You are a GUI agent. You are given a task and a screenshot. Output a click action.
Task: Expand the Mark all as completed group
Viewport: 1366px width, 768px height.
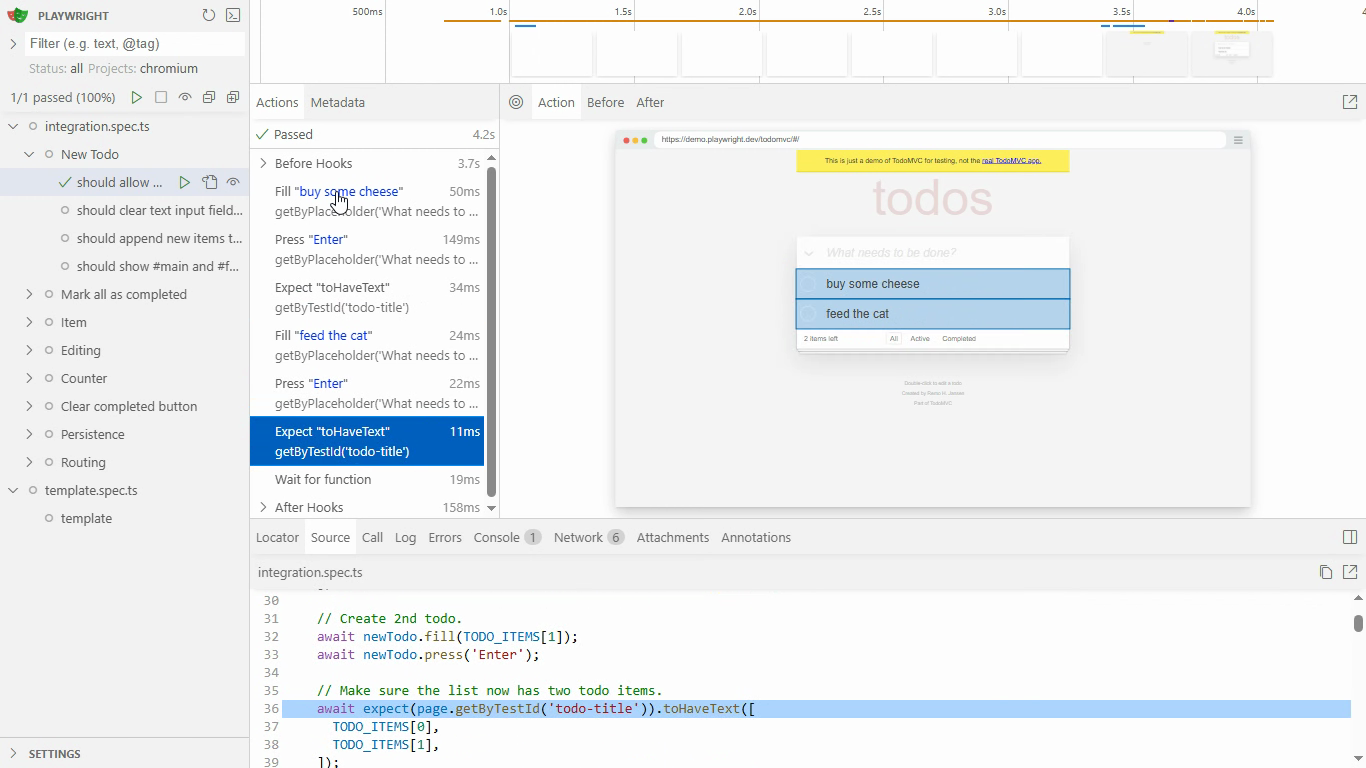coord(29,294)
